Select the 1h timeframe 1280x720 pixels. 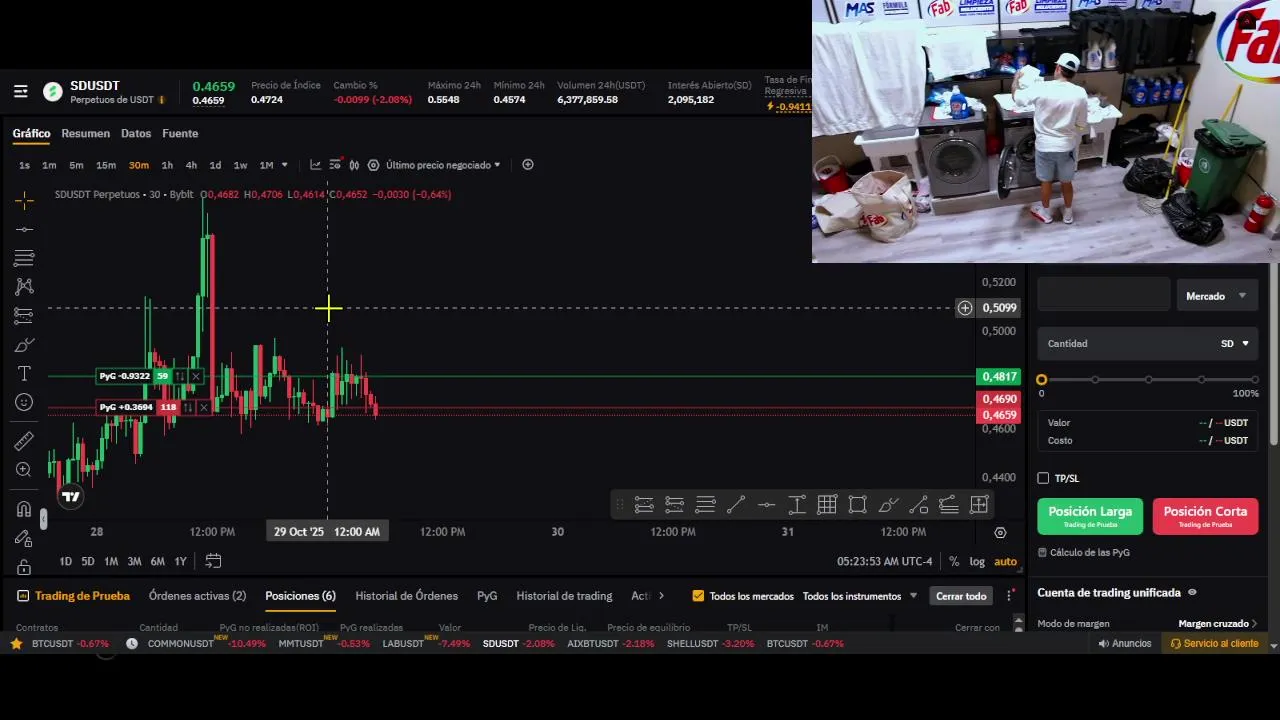(x=167, y=165)
